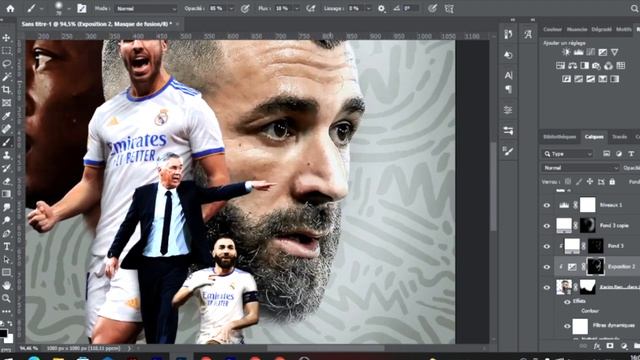Viewport: 640px width, 360px height.
Task: Open smoothing options gear
Action: (381, 8)
